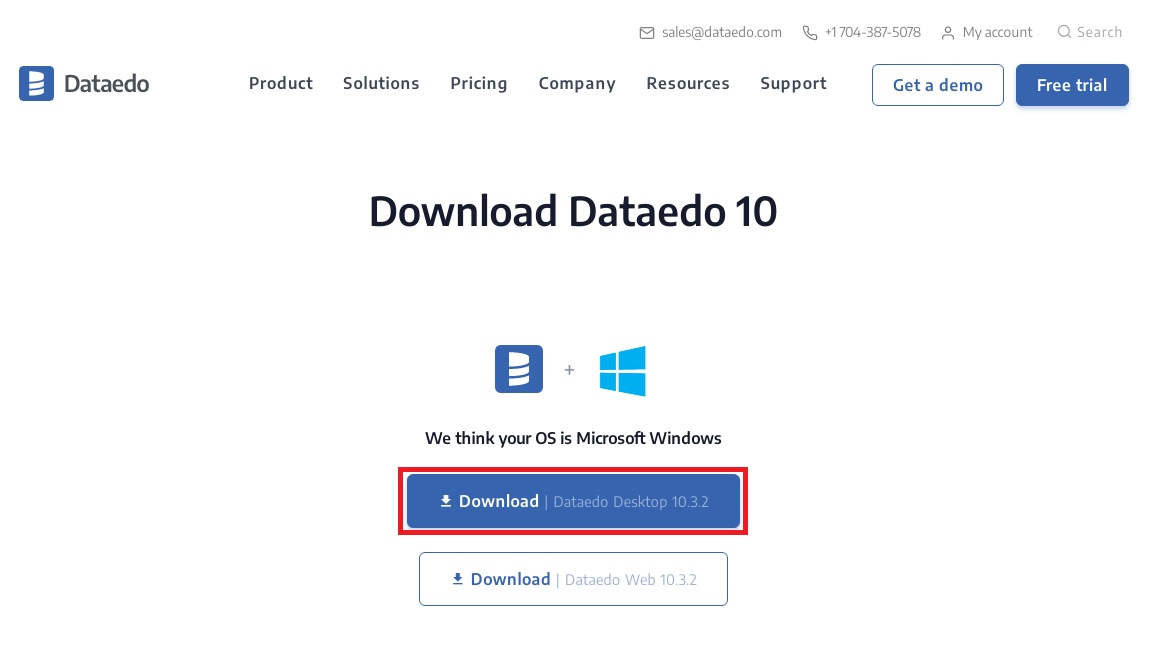Open the Product menu
The width and height of the screenshot is (1176, 649).
[x=281, y=84]
